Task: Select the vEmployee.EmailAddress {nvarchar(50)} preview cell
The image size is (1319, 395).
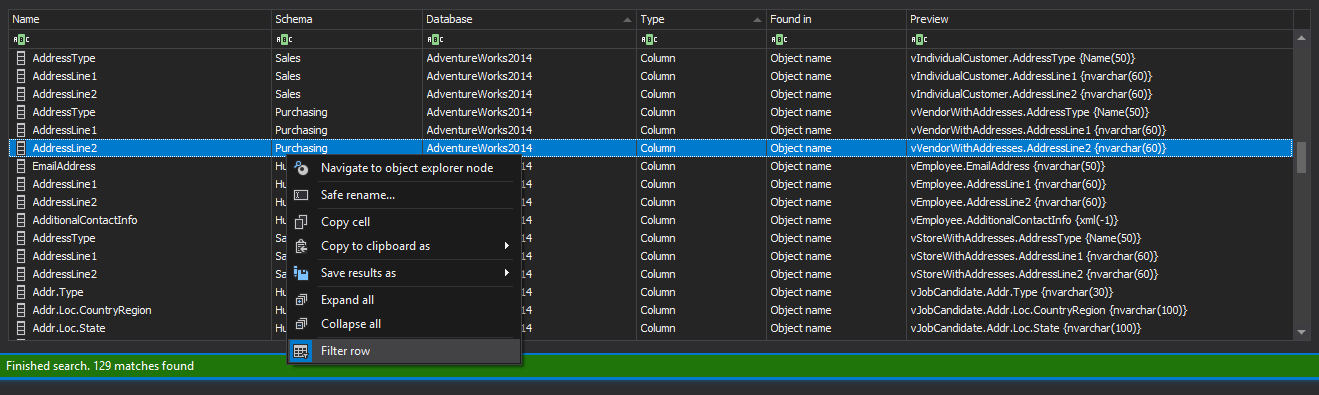Action: [1100, 166]
